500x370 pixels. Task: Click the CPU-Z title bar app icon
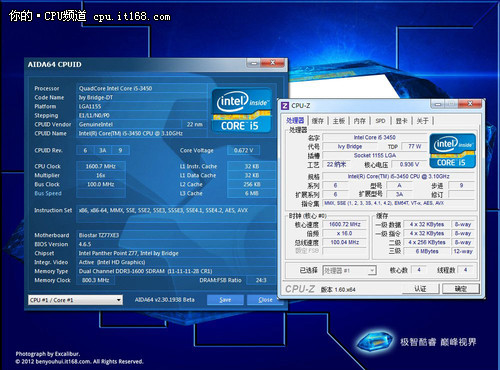tap(285, 106)
